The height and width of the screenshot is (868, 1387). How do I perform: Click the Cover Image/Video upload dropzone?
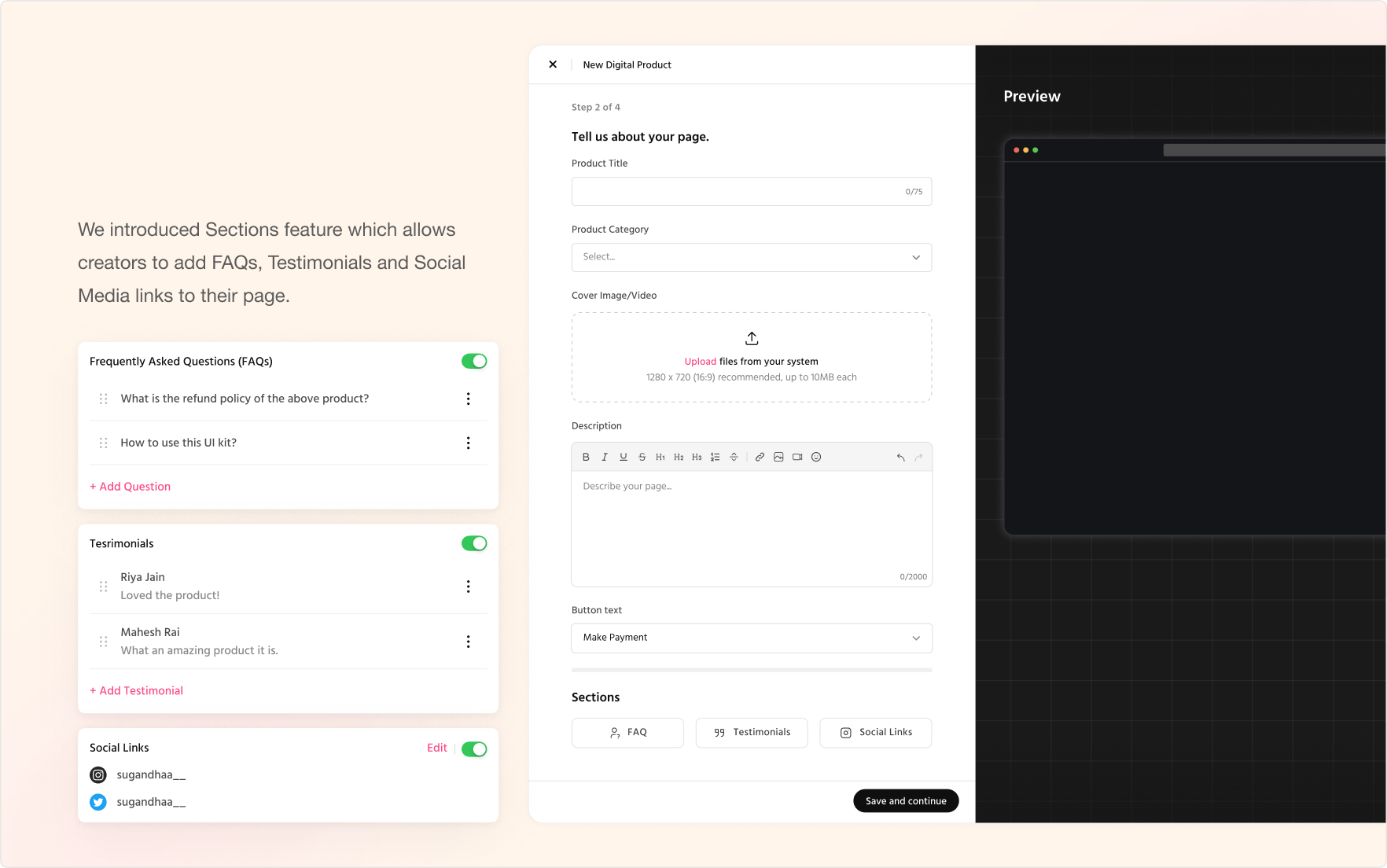752,357
